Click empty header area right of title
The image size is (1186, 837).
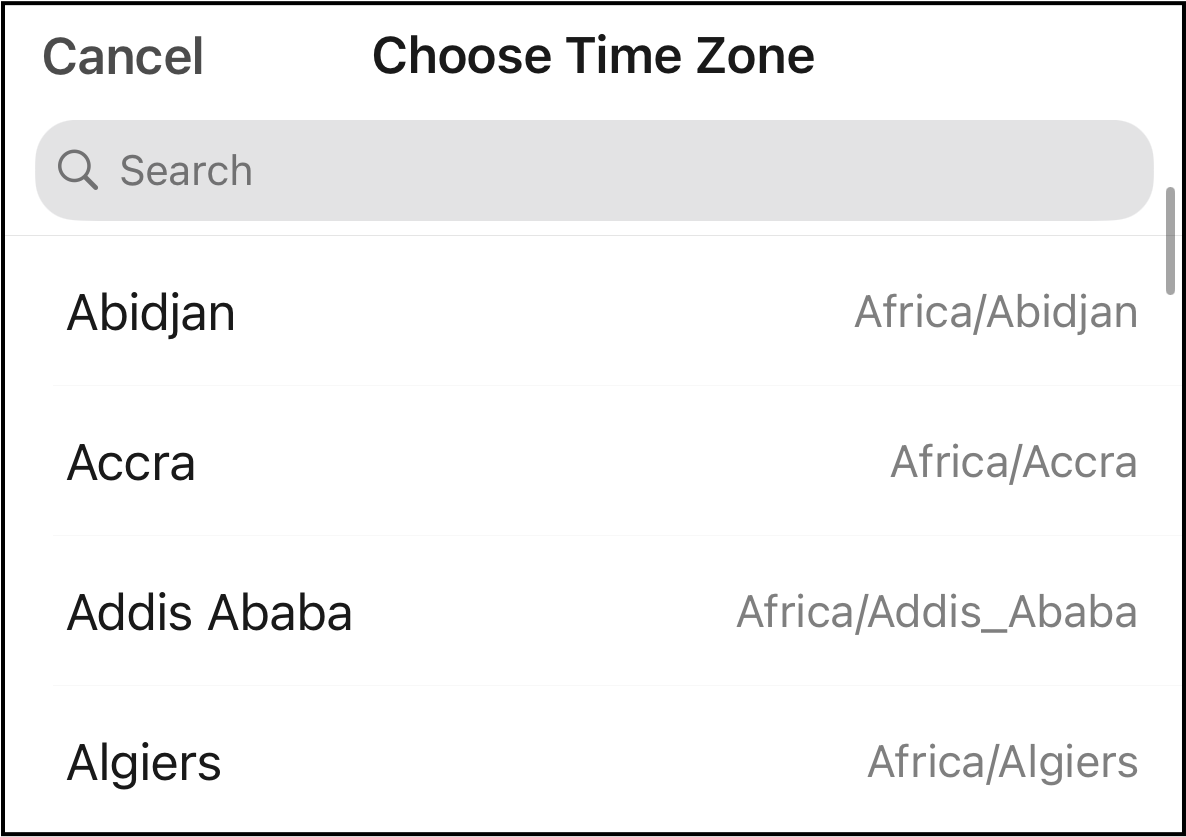pyautogui.click(x=1000, y=56)
